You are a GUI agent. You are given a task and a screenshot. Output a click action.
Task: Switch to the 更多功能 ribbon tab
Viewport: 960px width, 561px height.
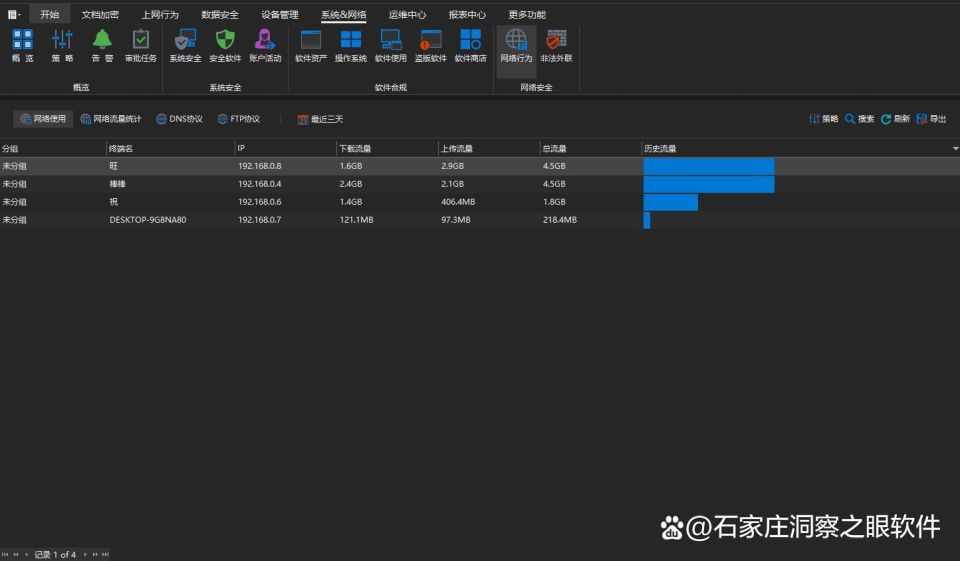click(527, 14)
